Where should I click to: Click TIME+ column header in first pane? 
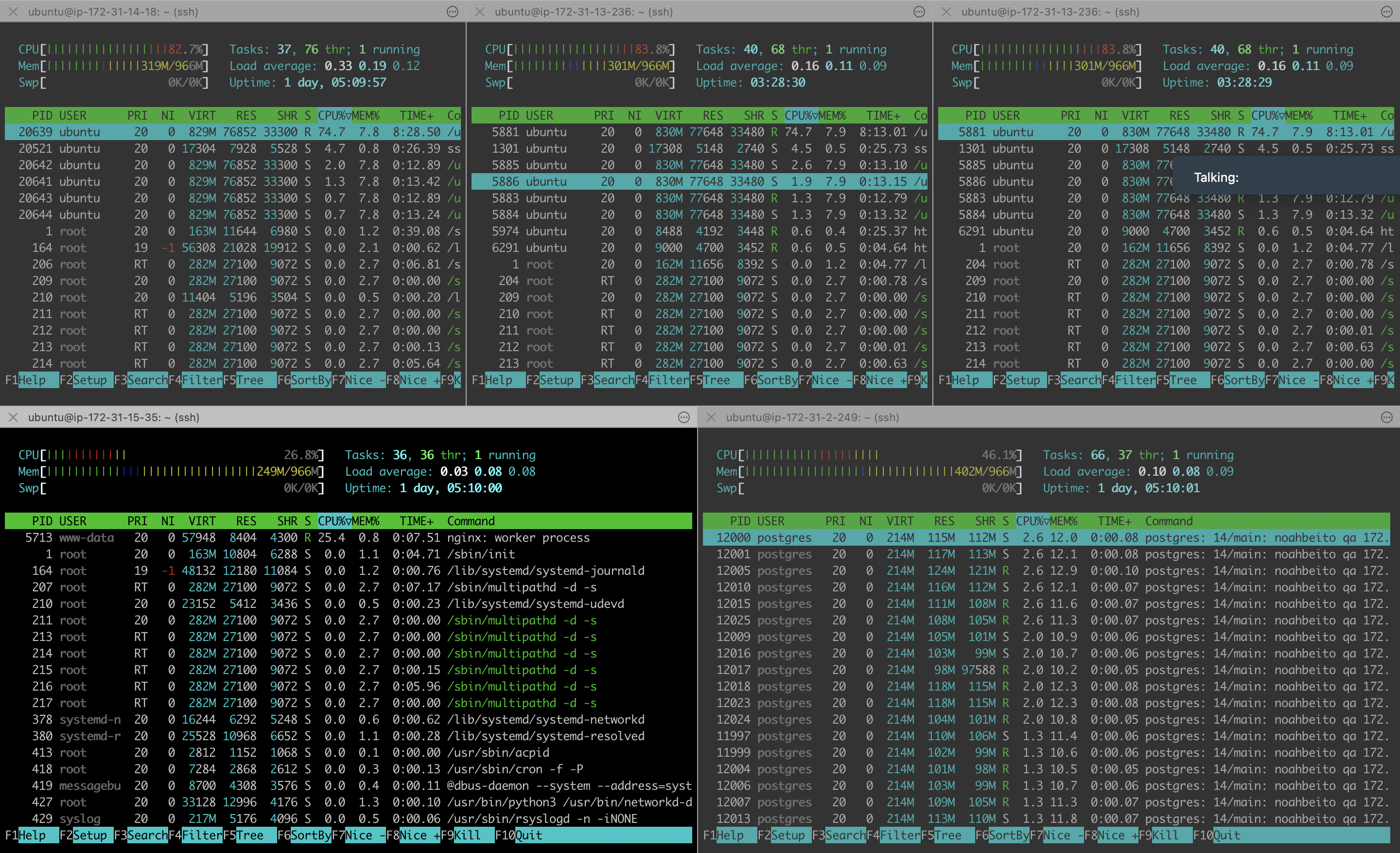(x=416, y=116)
